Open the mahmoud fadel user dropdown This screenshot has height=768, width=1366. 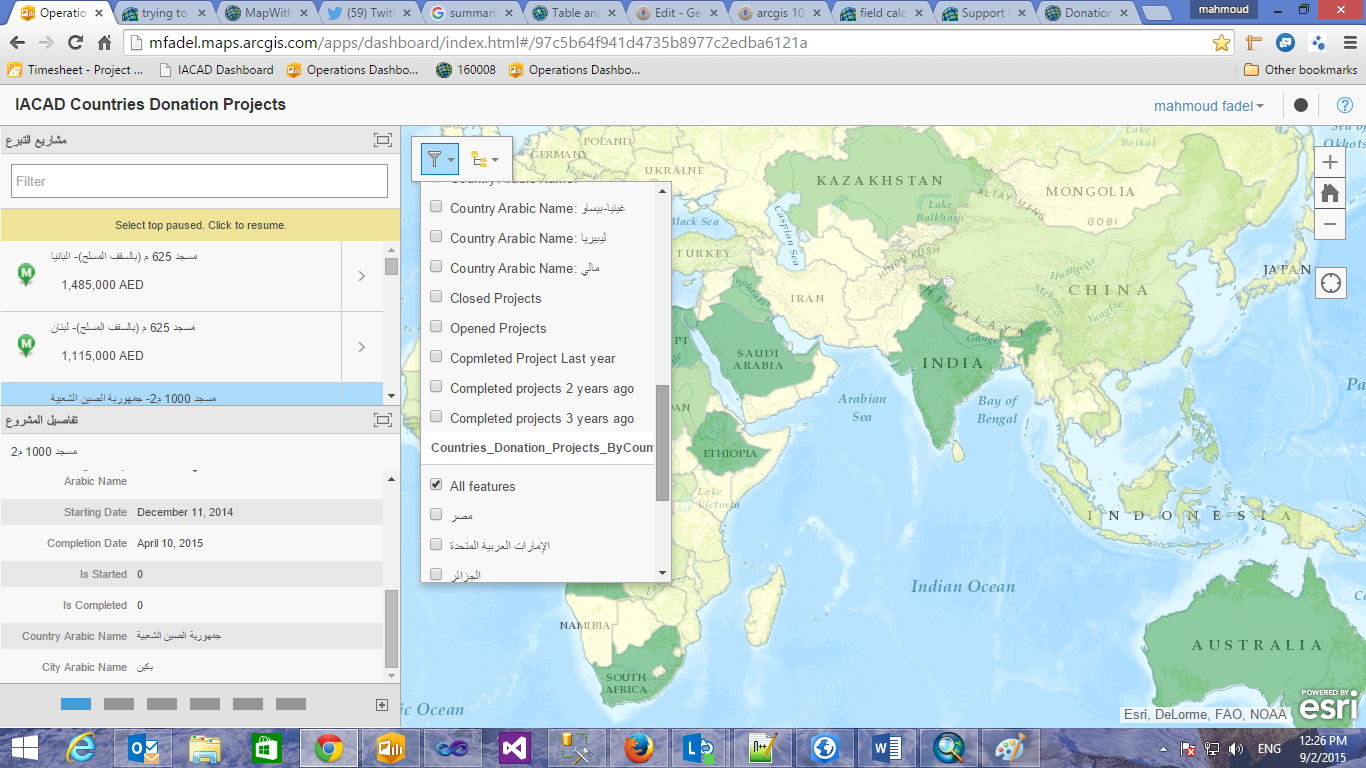click(1208, 106)
